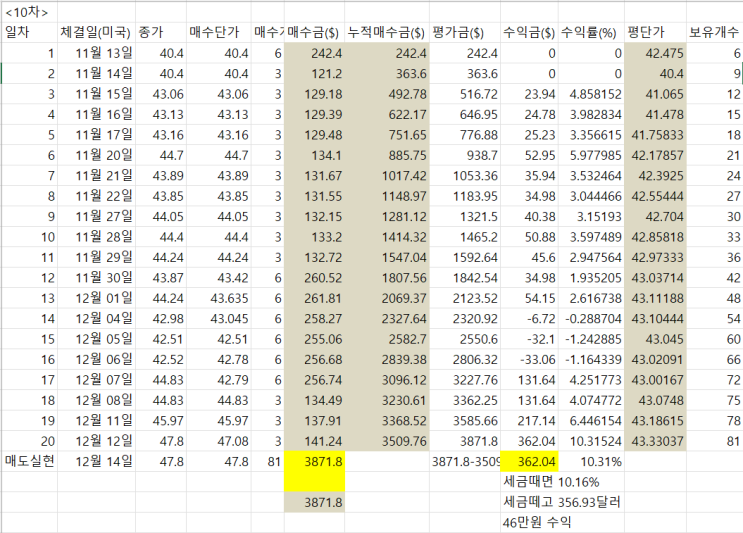Select the formula cell 3871.8-350
Viewport: 743px width, 533px height.
click(465, 461)
